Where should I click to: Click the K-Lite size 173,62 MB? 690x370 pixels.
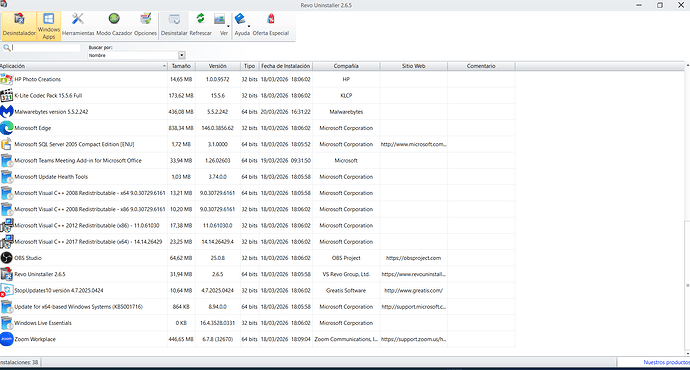pos(181,95)
